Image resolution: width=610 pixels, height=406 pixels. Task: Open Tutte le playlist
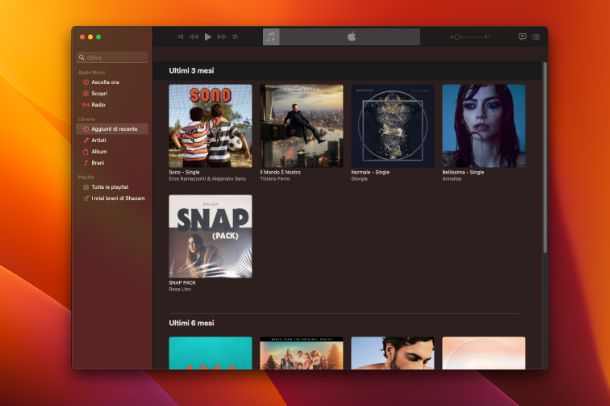pyautogui.click(x=112, y=187)
